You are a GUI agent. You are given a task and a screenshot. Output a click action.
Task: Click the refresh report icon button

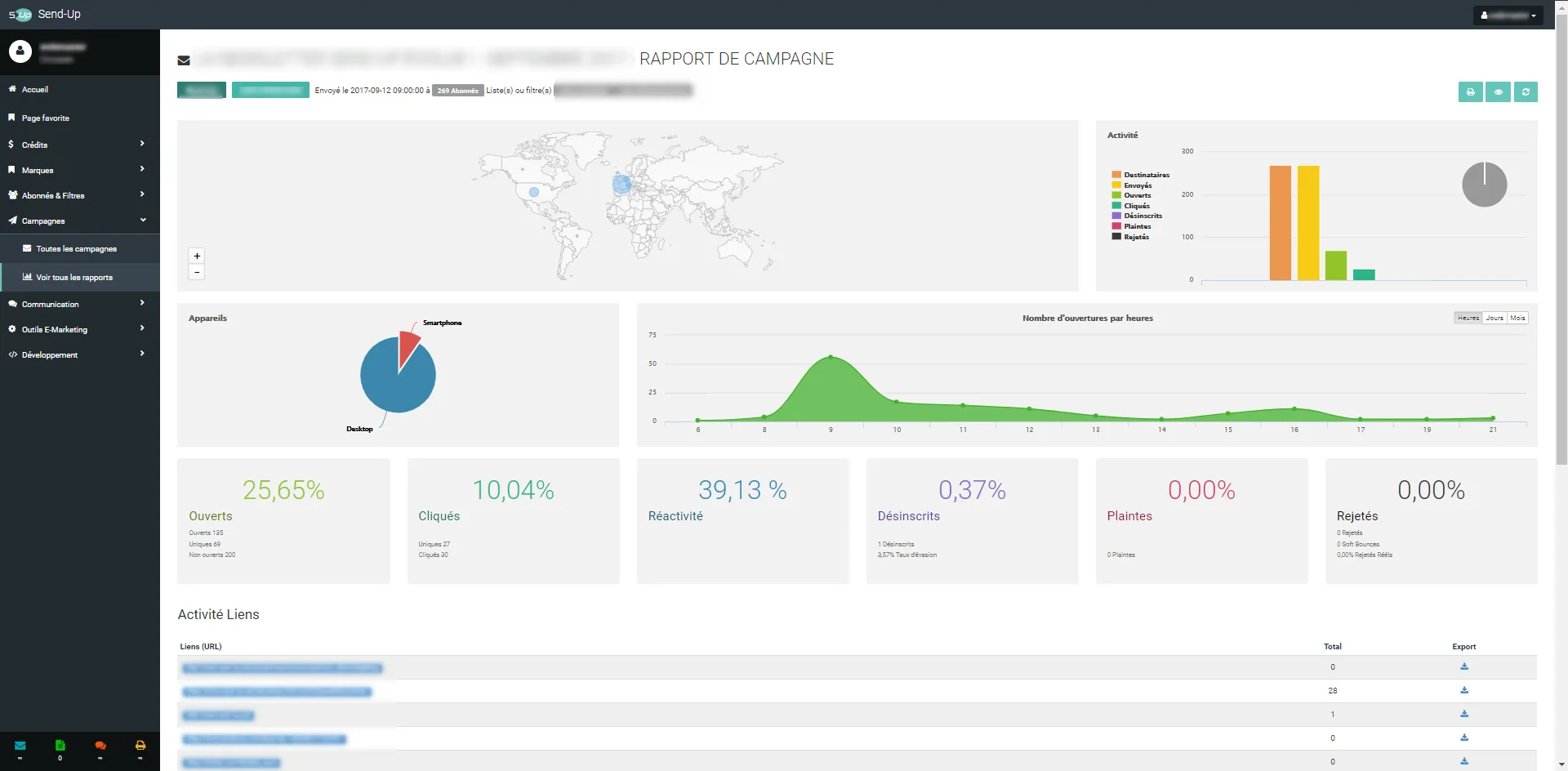pos(1526,92)
